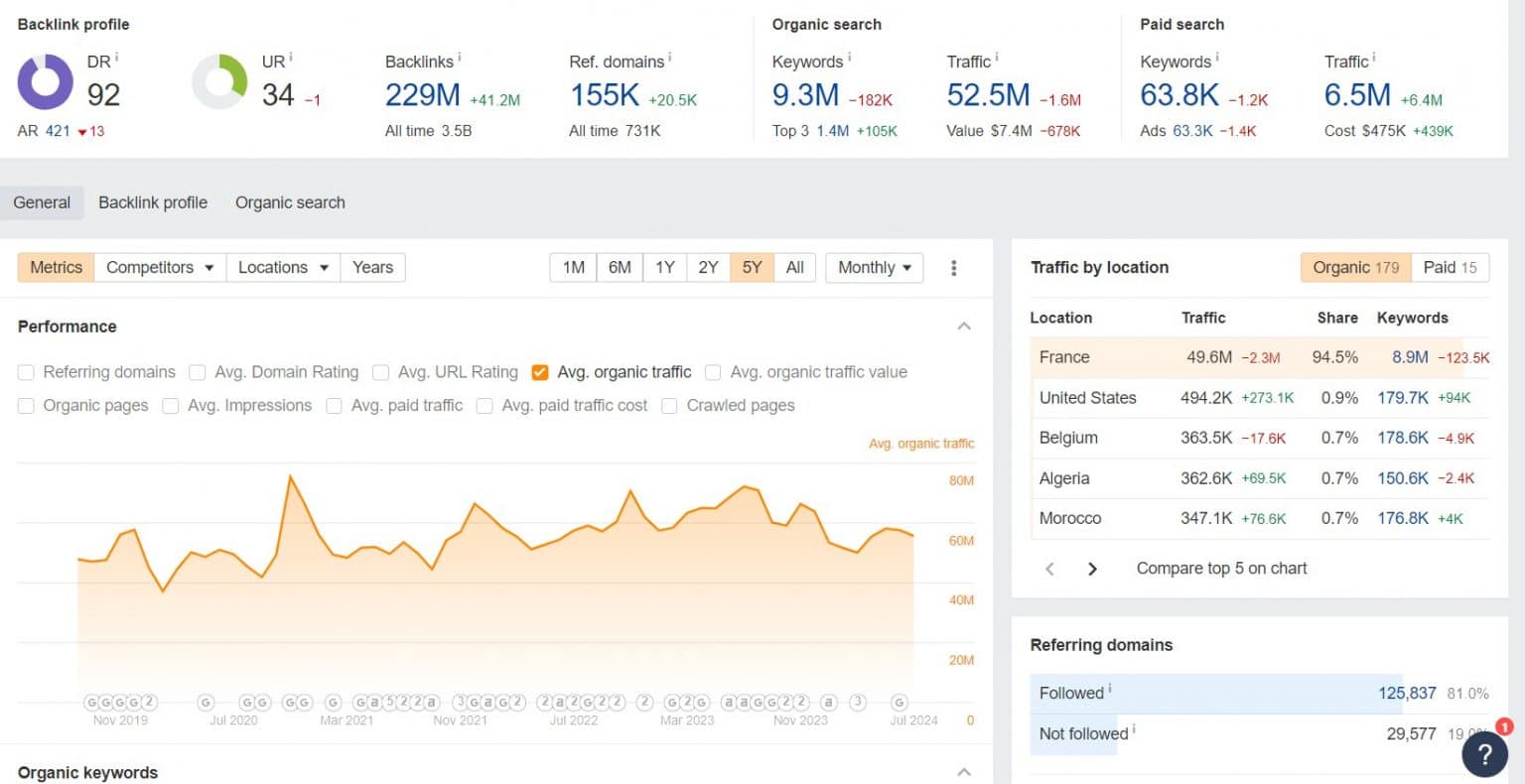
Task: Select the All time range button
Action: point(794,267)
